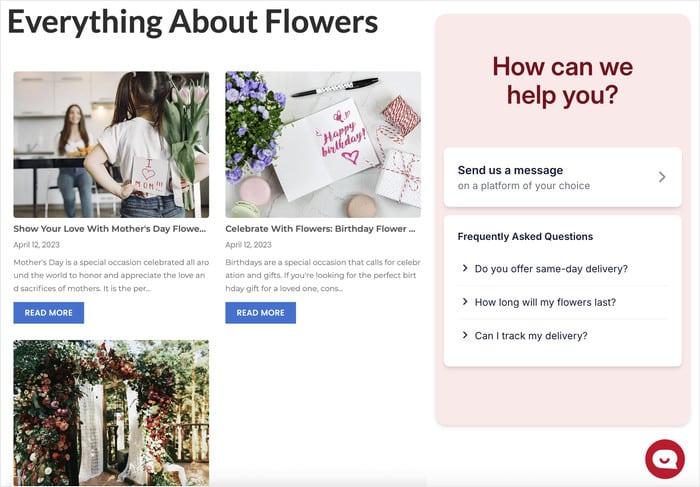
Task: Expand the track my delivery chevron
Action: point(465,335)
